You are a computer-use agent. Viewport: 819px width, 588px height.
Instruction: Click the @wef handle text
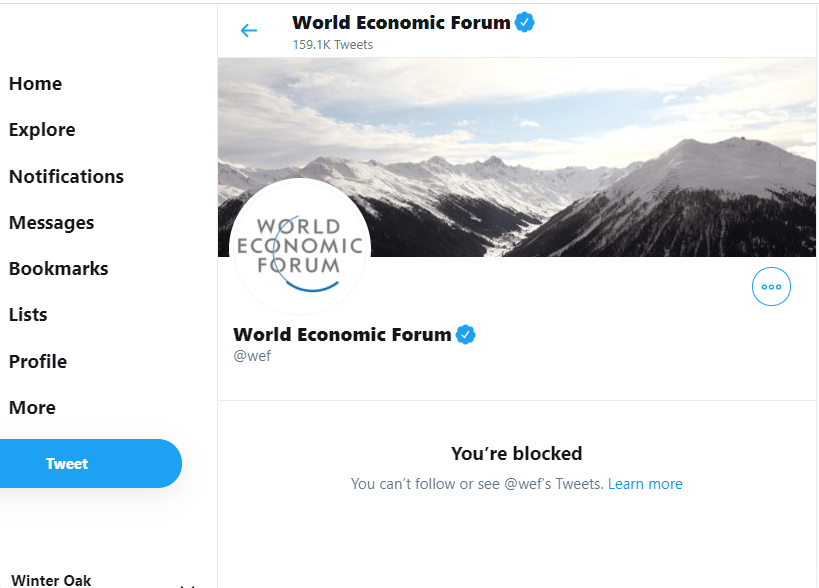point(252,356)
